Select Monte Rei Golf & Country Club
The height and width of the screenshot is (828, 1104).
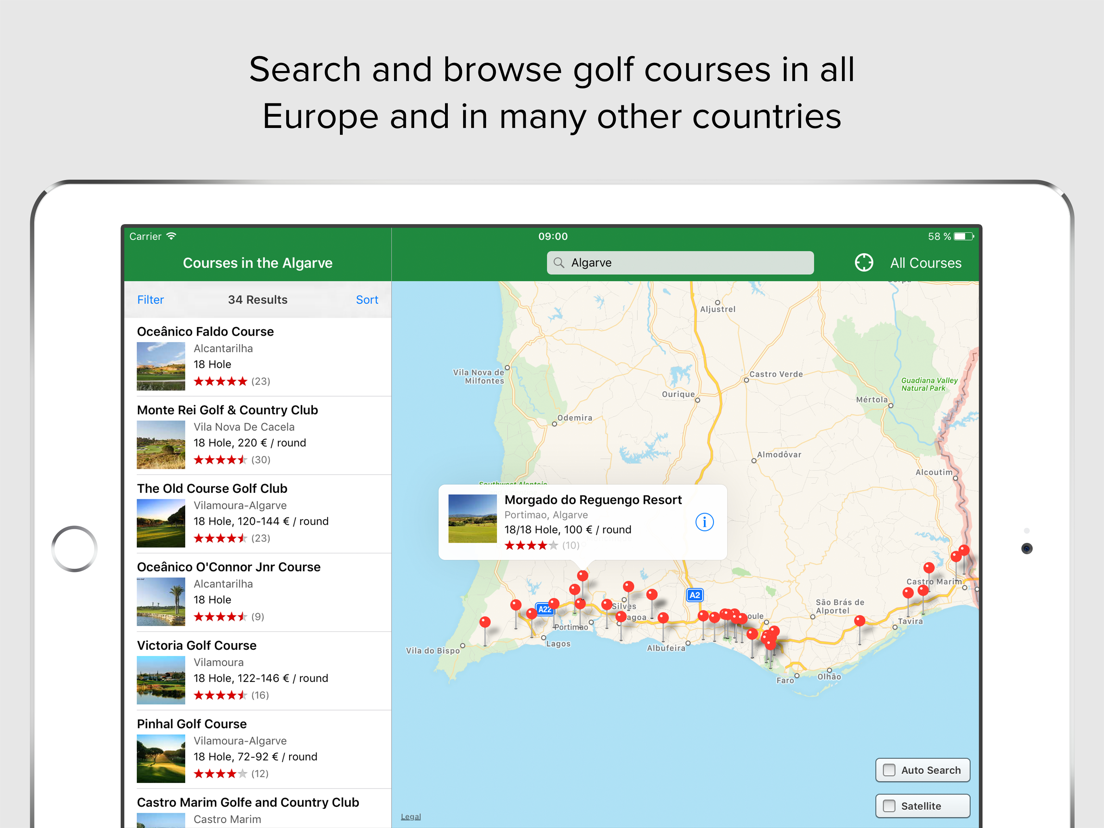click(x=258, y=436)
